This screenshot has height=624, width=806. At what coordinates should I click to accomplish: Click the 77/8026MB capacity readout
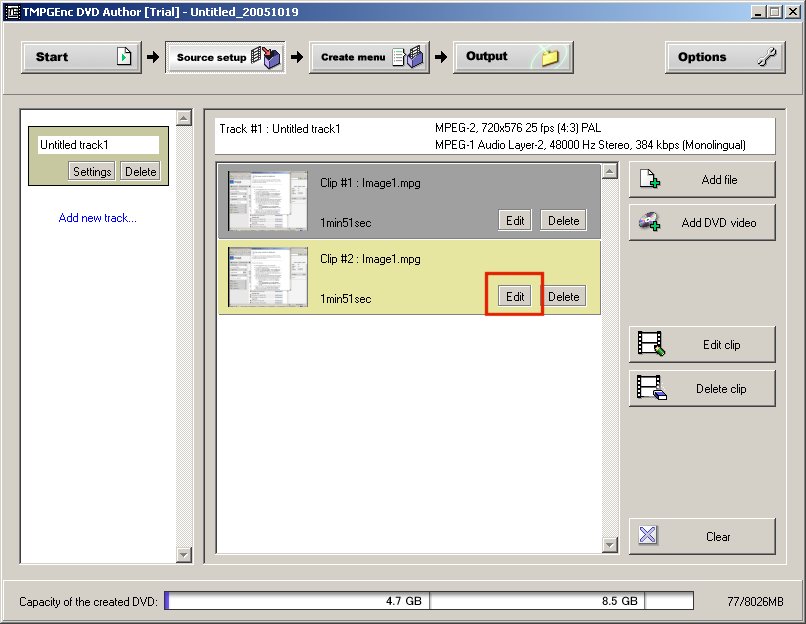pos(755,601)
